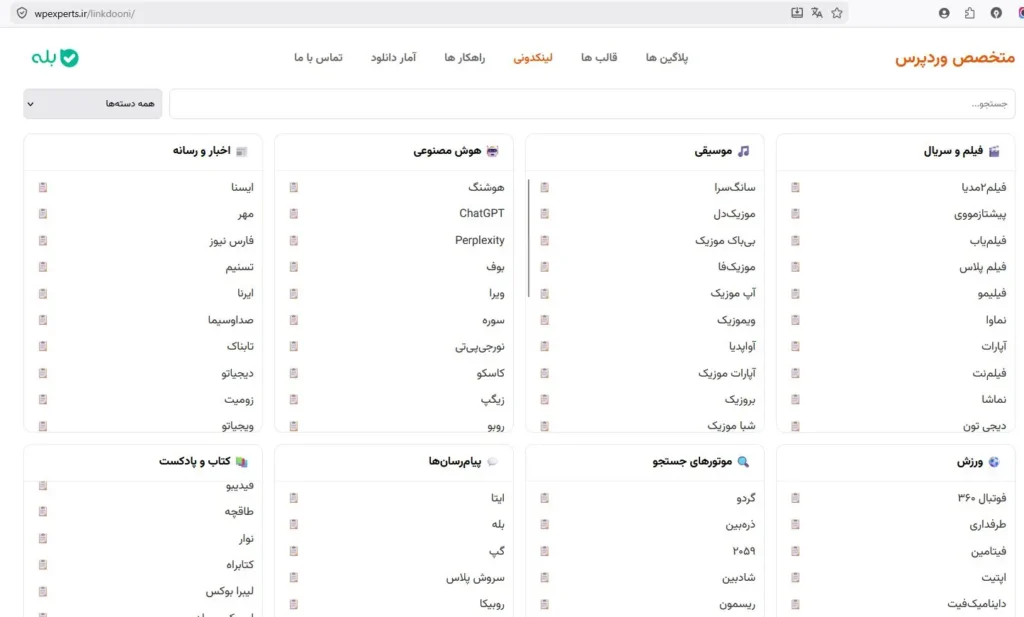
Task: Click the install app icon in address bar
Action: click(797, 13)
